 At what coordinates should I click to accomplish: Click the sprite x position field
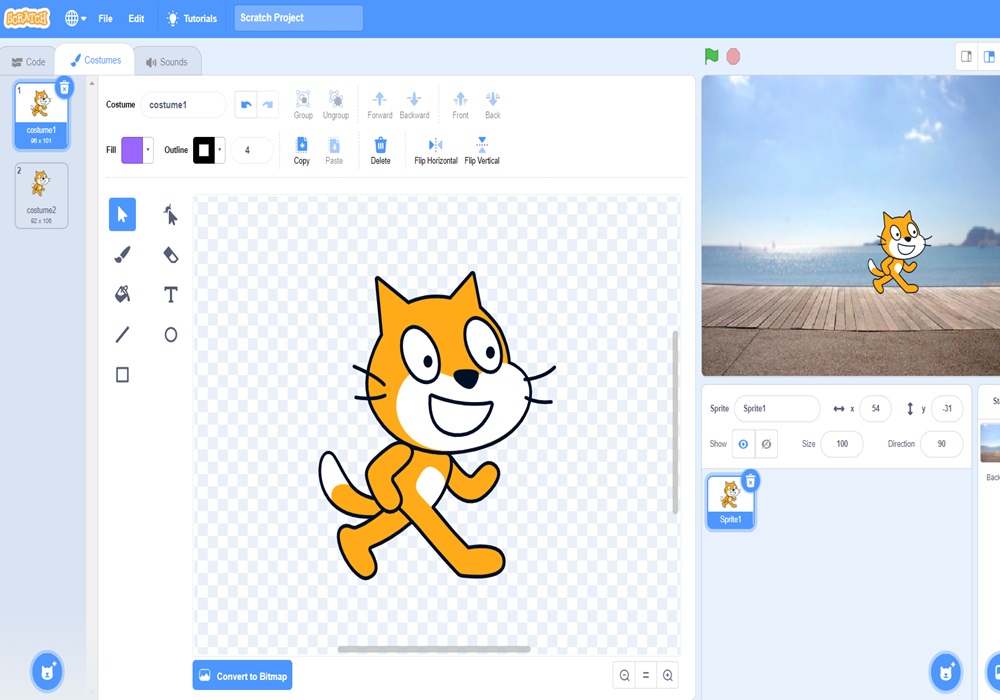click(876, 409)
